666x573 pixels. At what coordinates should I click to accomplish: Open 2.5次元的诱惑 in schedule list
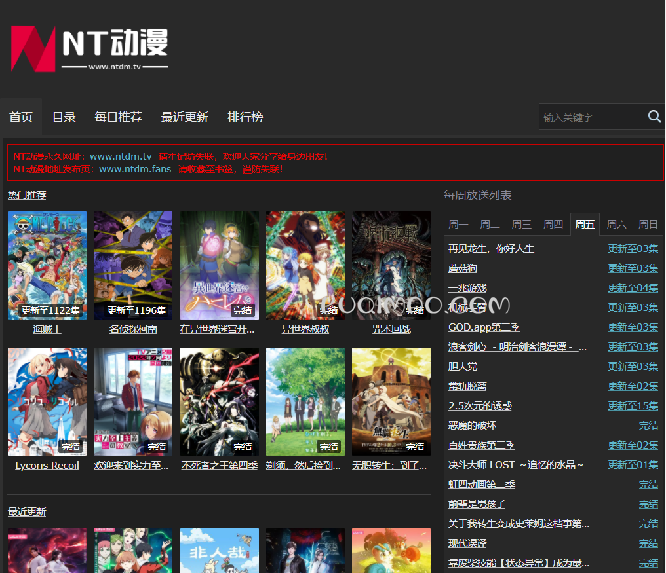[x=480, y=406]
